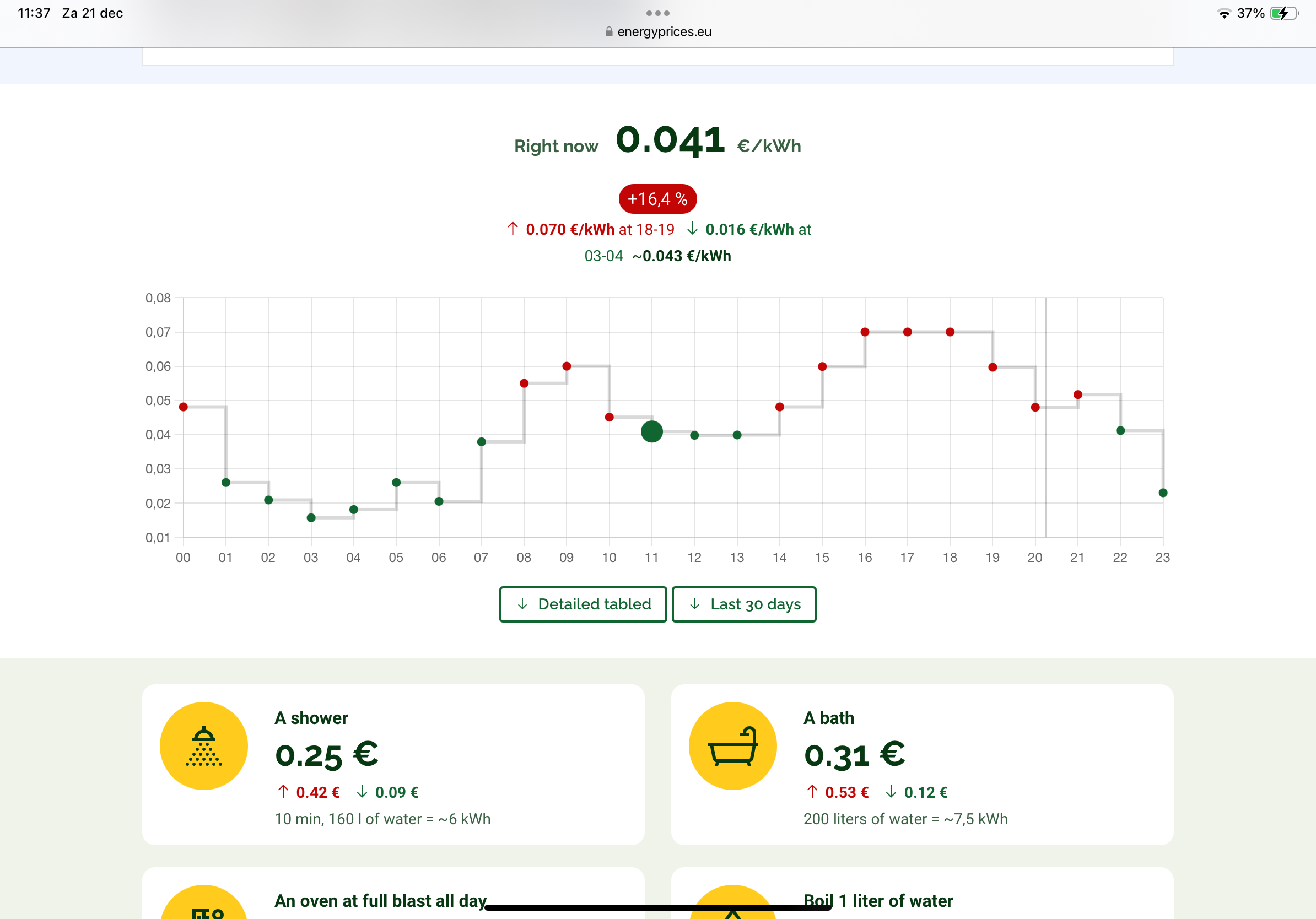Click the red peak dot at 16
Screen dimensions: 1316x919
point(865,332)
